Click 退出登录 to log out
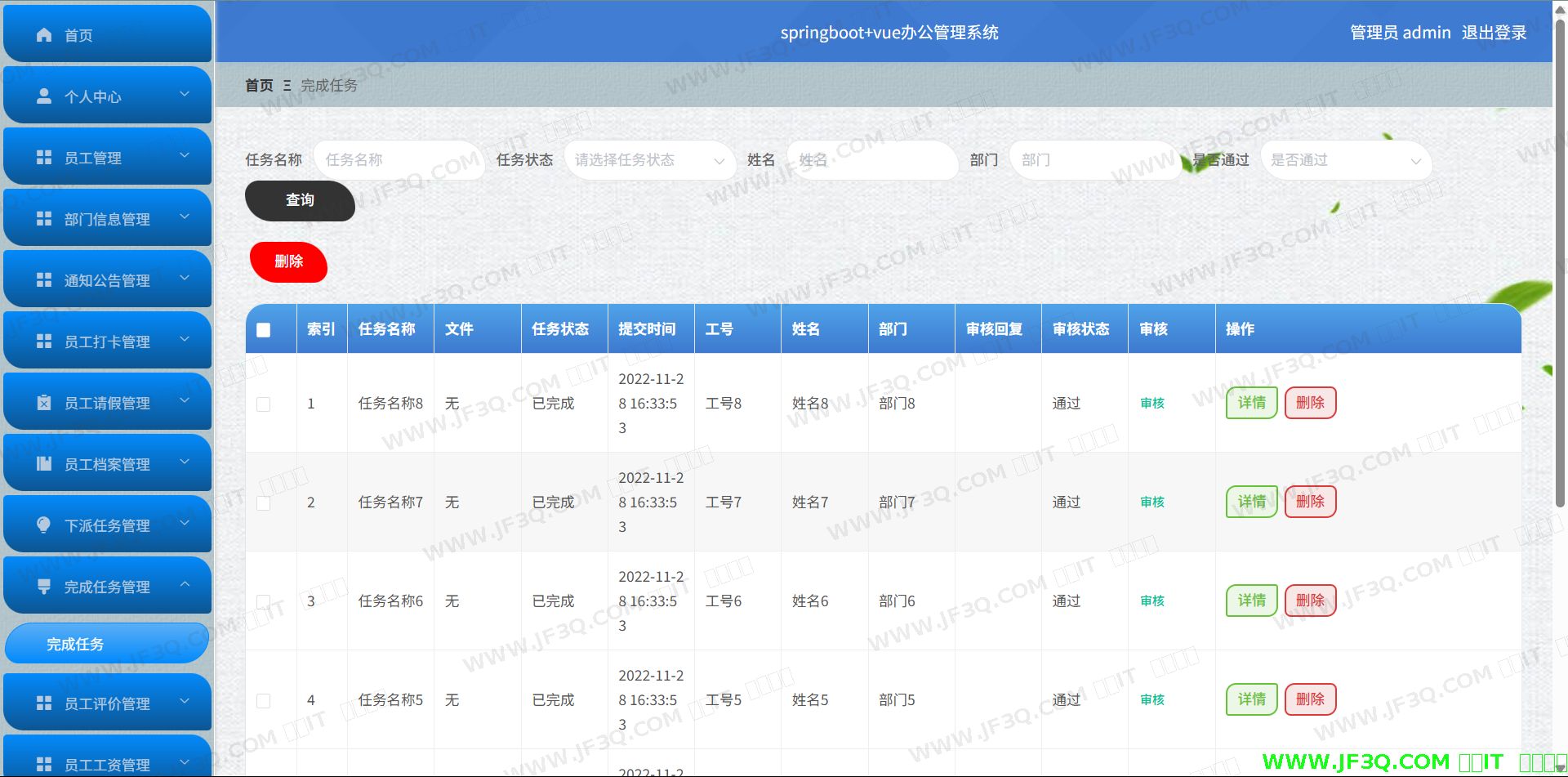 click(x=1494, y=33)
